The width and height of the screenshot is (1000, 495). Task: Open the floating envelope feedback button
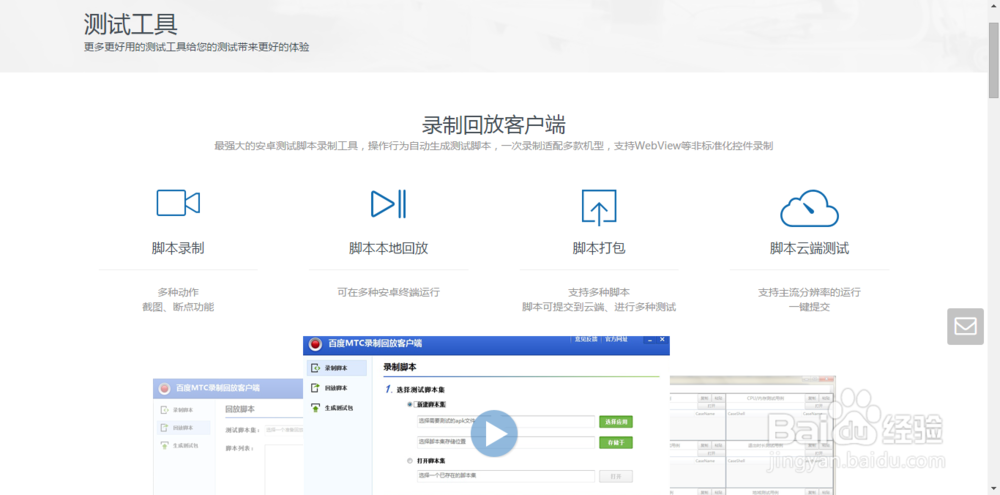965,327
